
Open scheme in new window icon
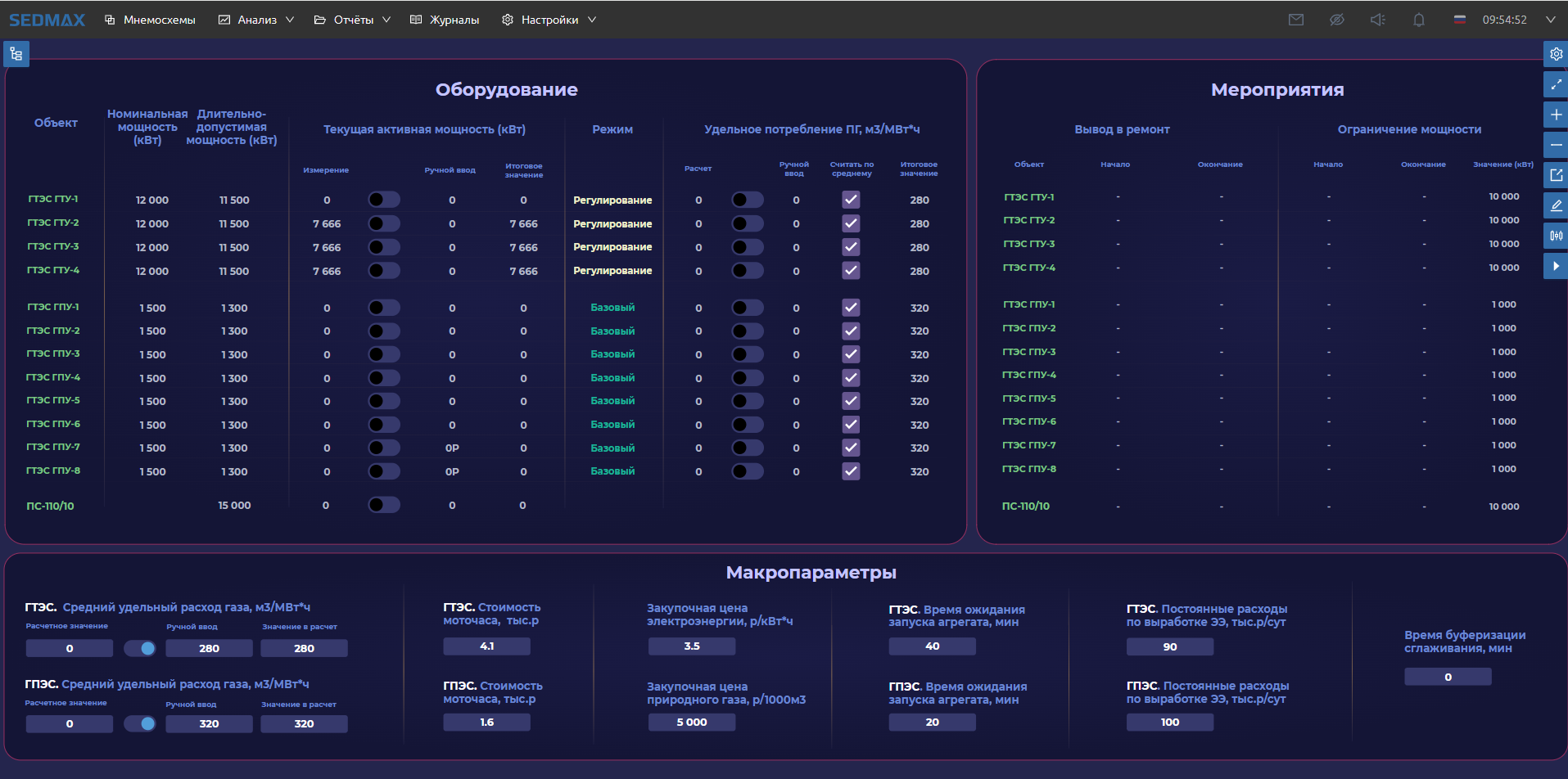1556,175
